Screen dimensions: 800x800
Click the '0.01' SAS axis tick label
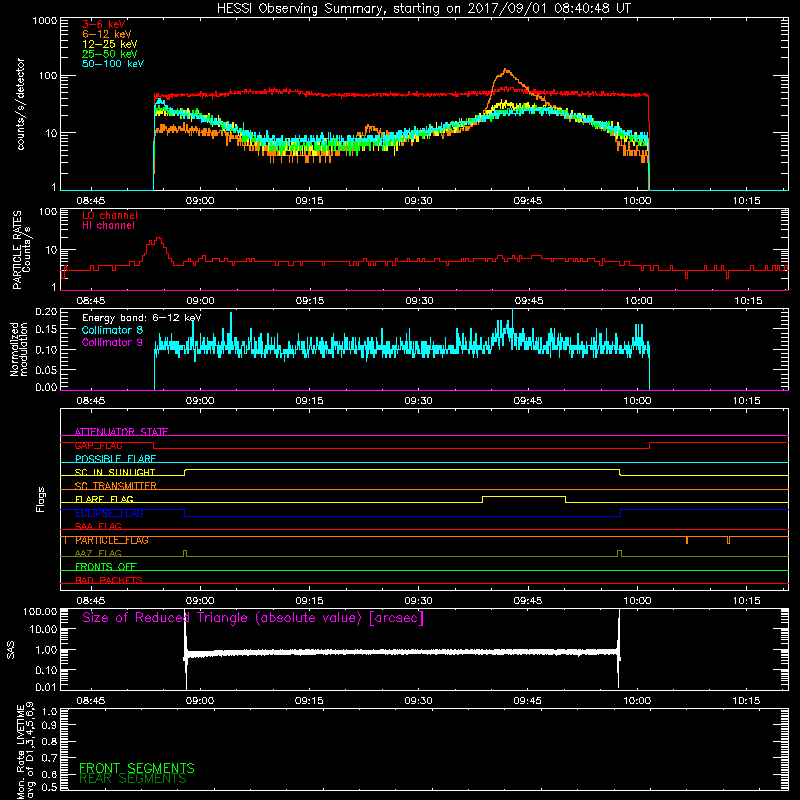tap(46, 687)
